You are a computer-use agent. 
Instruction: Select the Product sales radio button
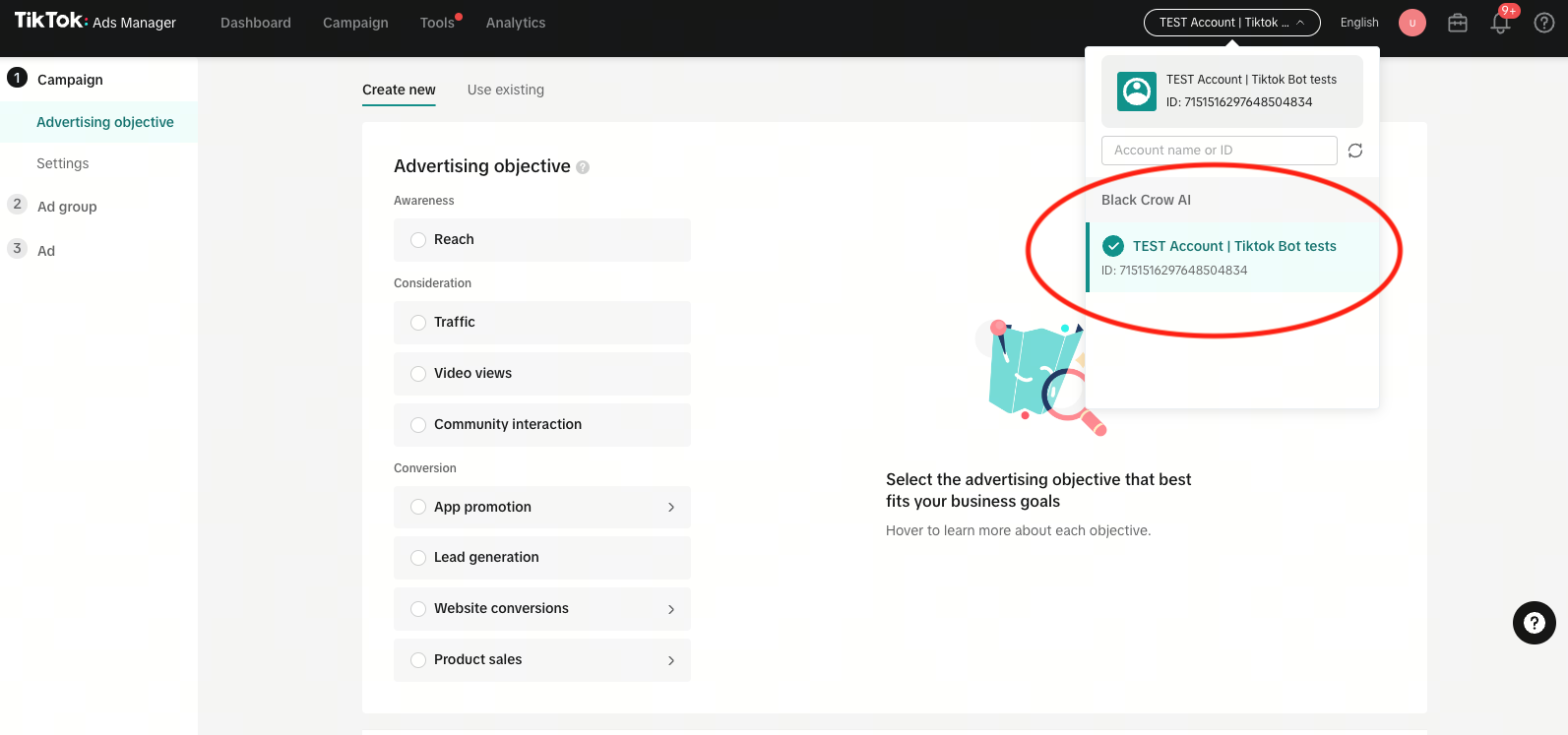click(x=418, y=660)
